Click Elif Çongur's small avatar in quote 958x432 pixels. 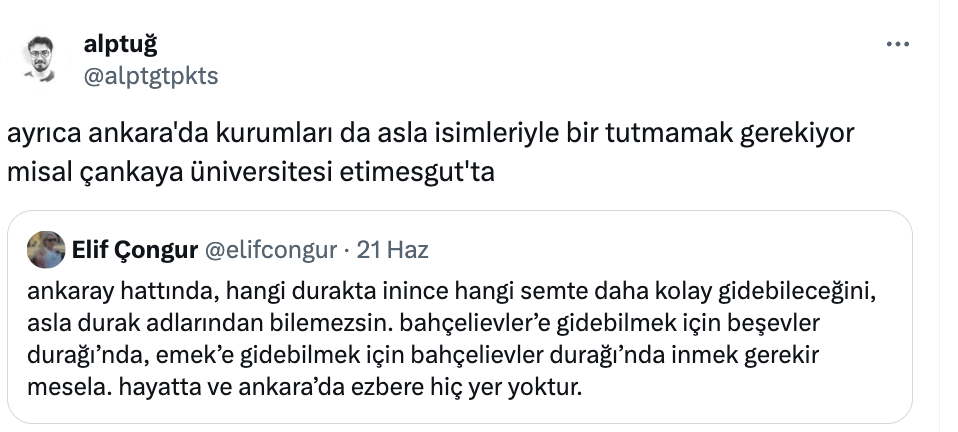(x=46, y=250)
